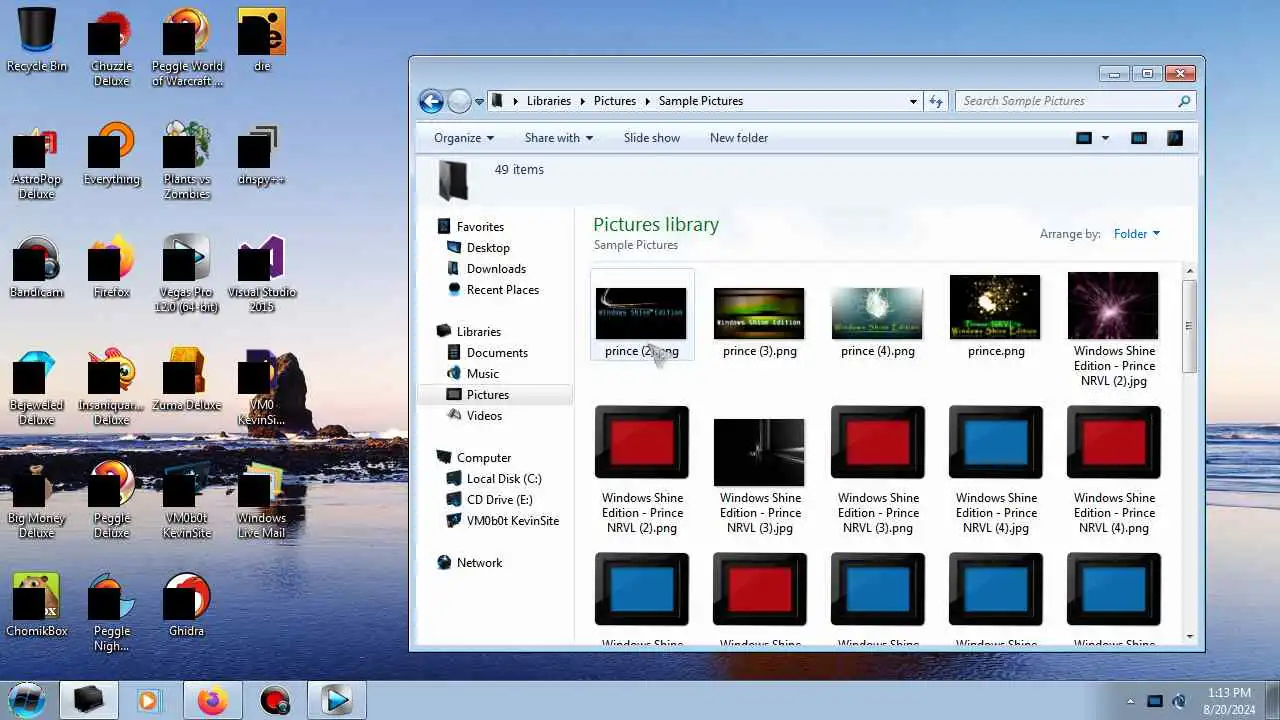Open Local Disk (C:) in the navigation pane

(x=504, y=479)
